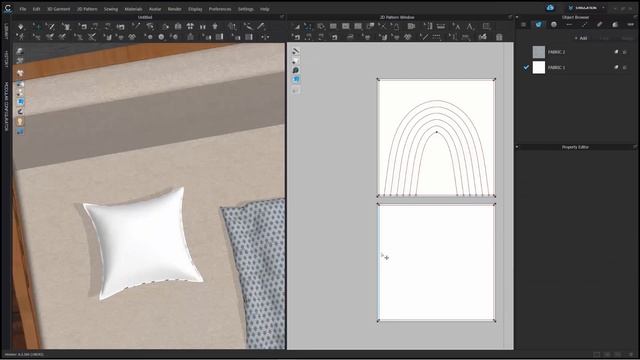The width and height of the screenshot is (640, 360).
Task: Open the MODULAR CONFIGURATOR side tab
Action: coord(6,106)
